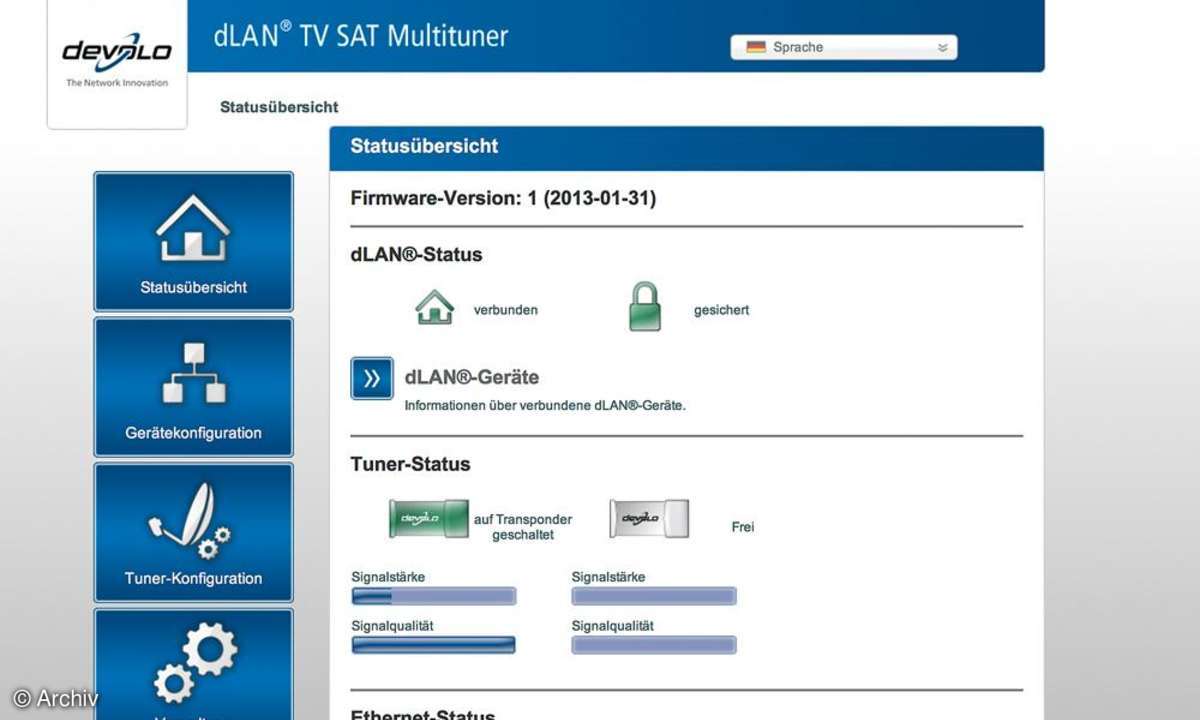
Task: Open the gears settings sidebar tile
Action: pyautogui.click(x=193, y=664)
